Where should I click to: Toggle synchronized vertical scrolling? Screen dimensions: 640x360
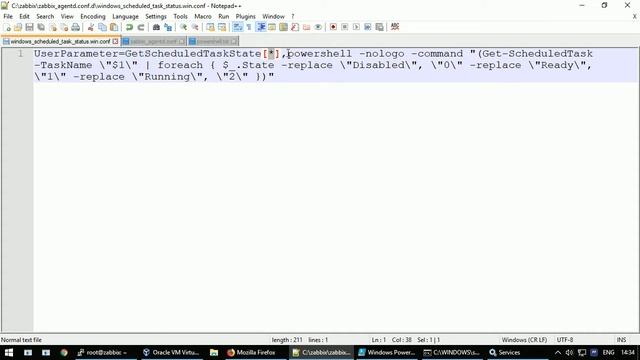(x=210, y=27)
